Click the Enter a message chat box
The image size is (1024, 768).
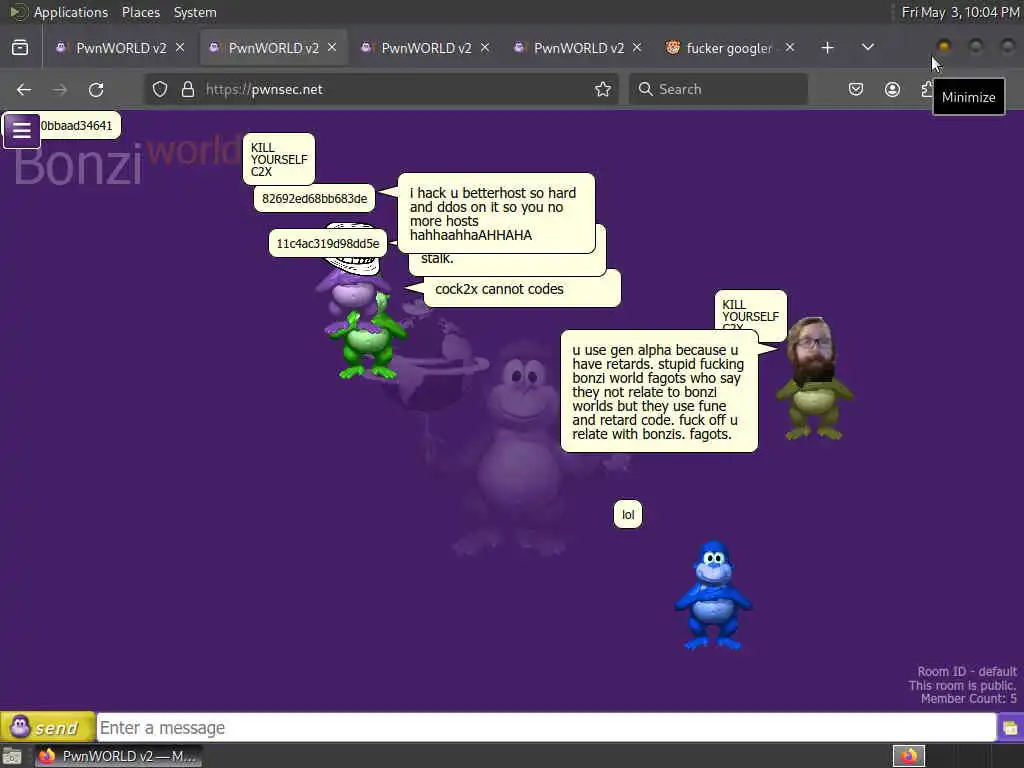coord(546,728)
